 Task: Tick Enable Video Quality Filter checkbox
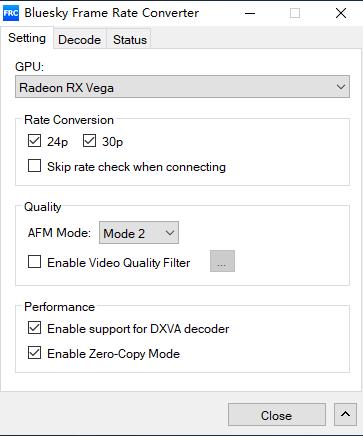click(34, 262)
